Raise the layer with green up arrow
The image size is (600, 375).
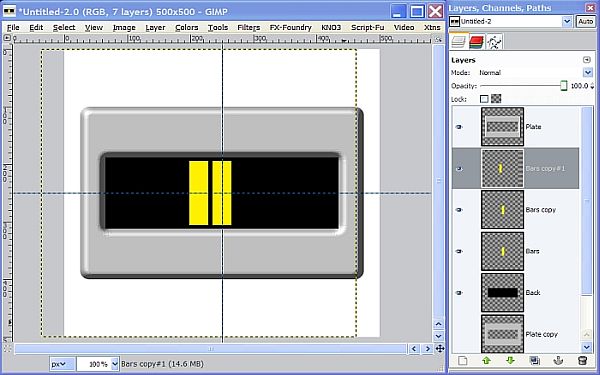click(x=486, y=360)
